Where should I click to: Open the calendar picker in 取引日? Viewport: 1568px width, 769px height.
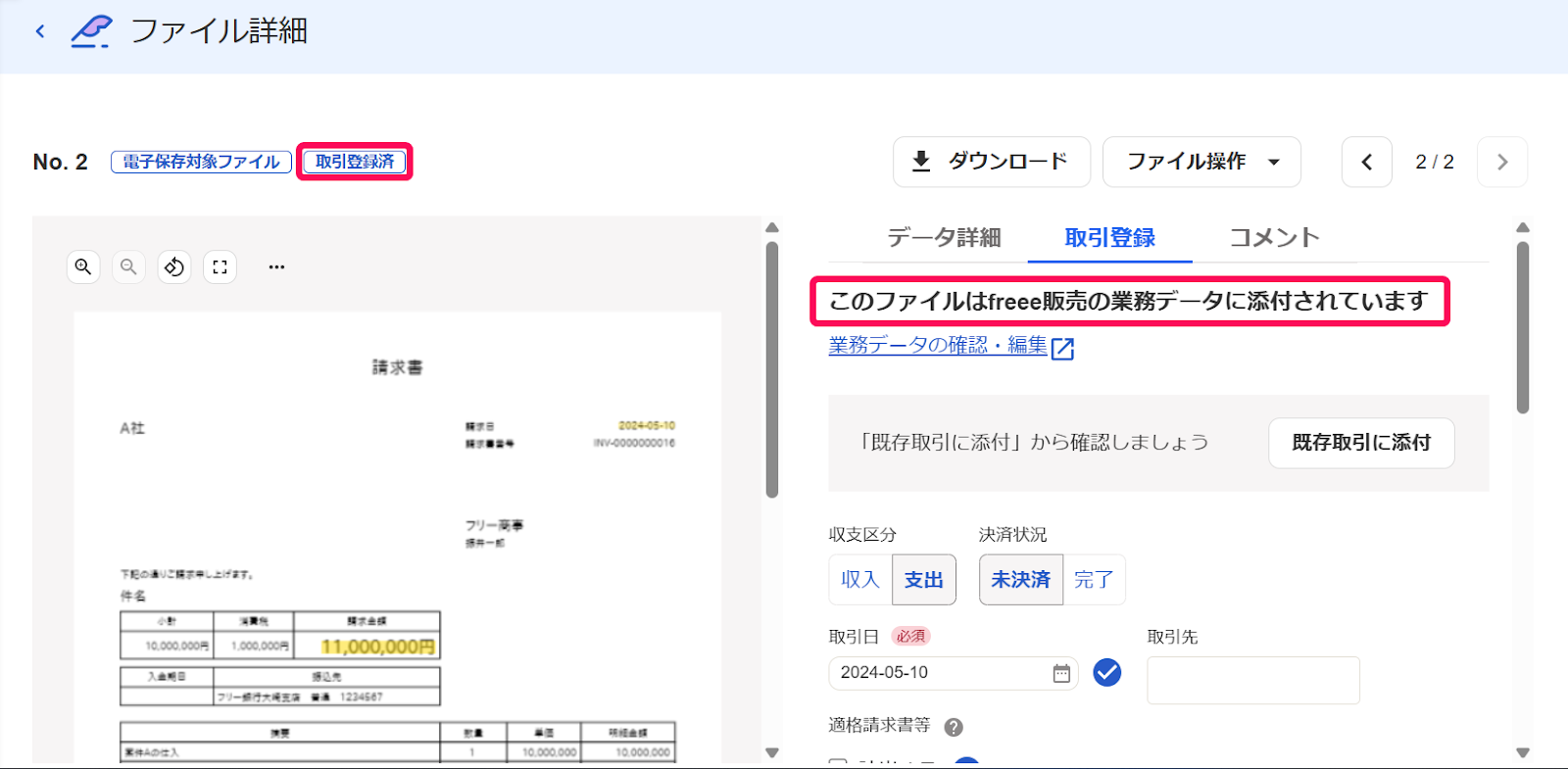pyautogui.click(x=1061, y=673)
